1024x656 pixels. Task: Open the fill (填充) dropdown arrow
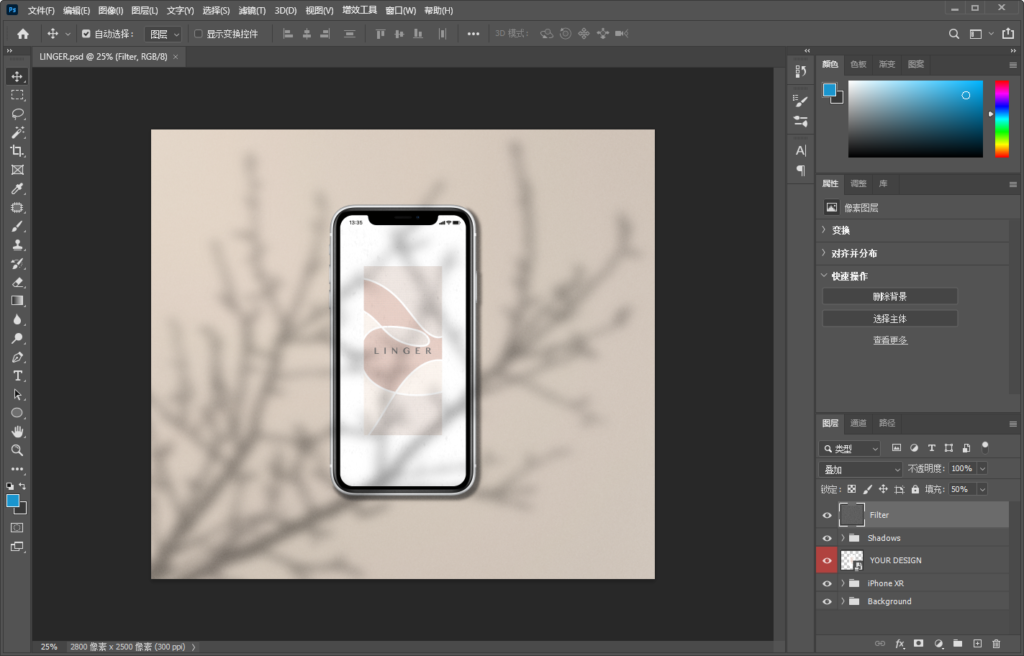[982, 489]
